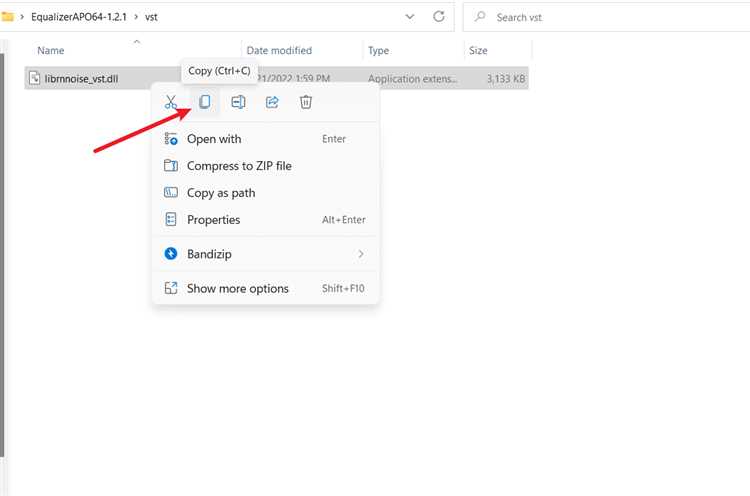Click the Compress to ZIP folder icon
The image size is (750, 496).
171,165
